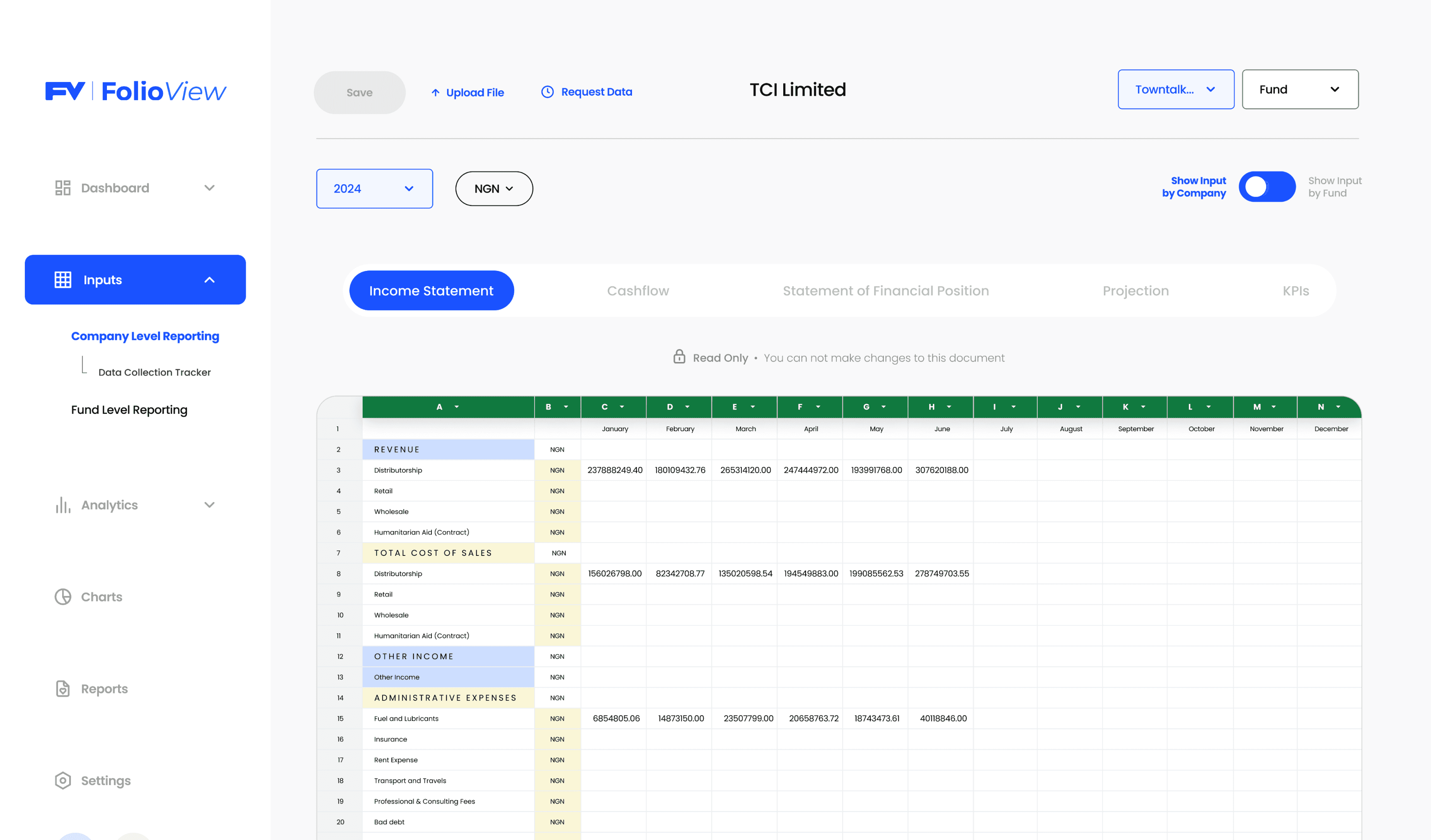Click the Charts pie icon
The height and width of the screenshot is (840, 1431).
click(63, 596)
